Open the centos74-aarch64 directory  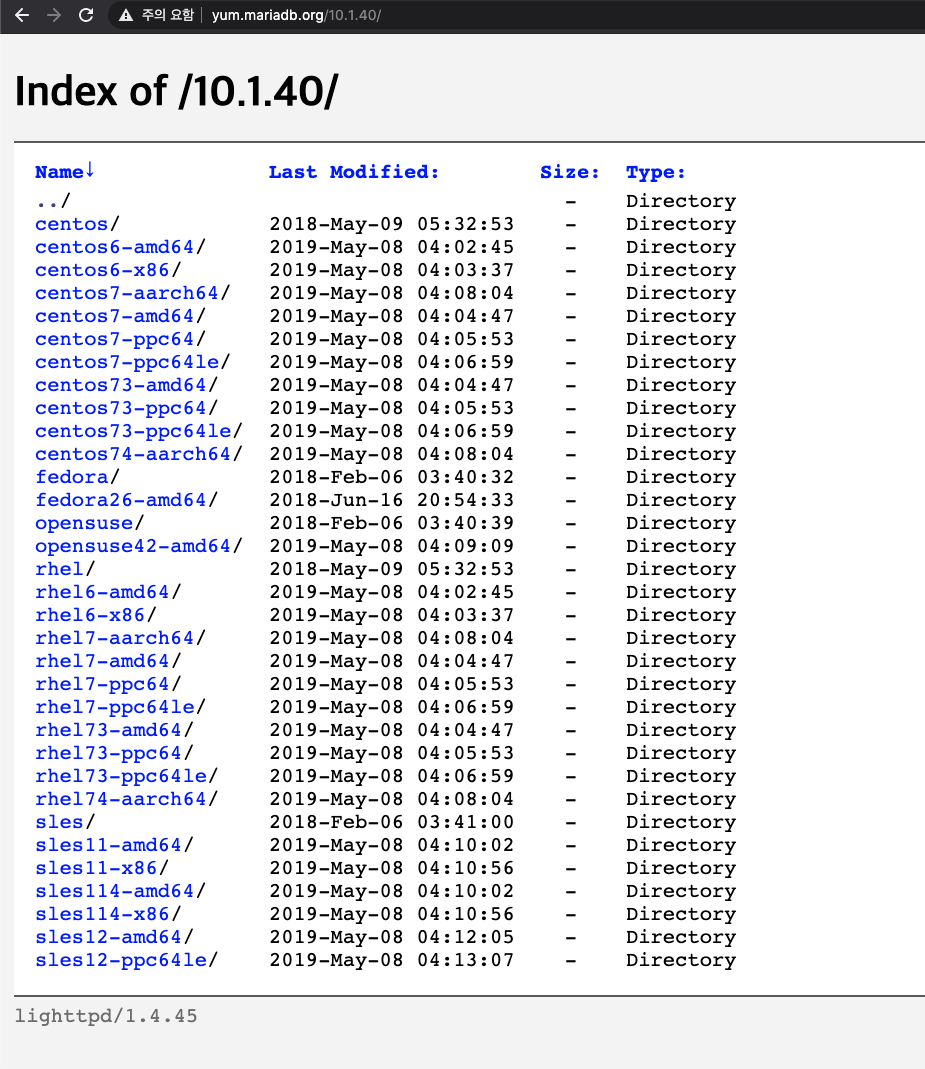(x=133, y=454)
